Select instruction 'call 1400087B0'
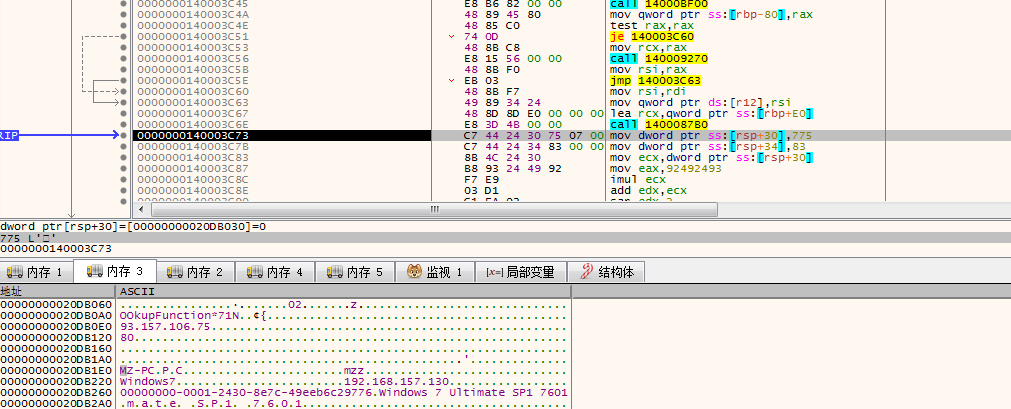Image resolution: width=1011 pixels, height=409 pixels. pyautogui.click(x=659, y=125)
